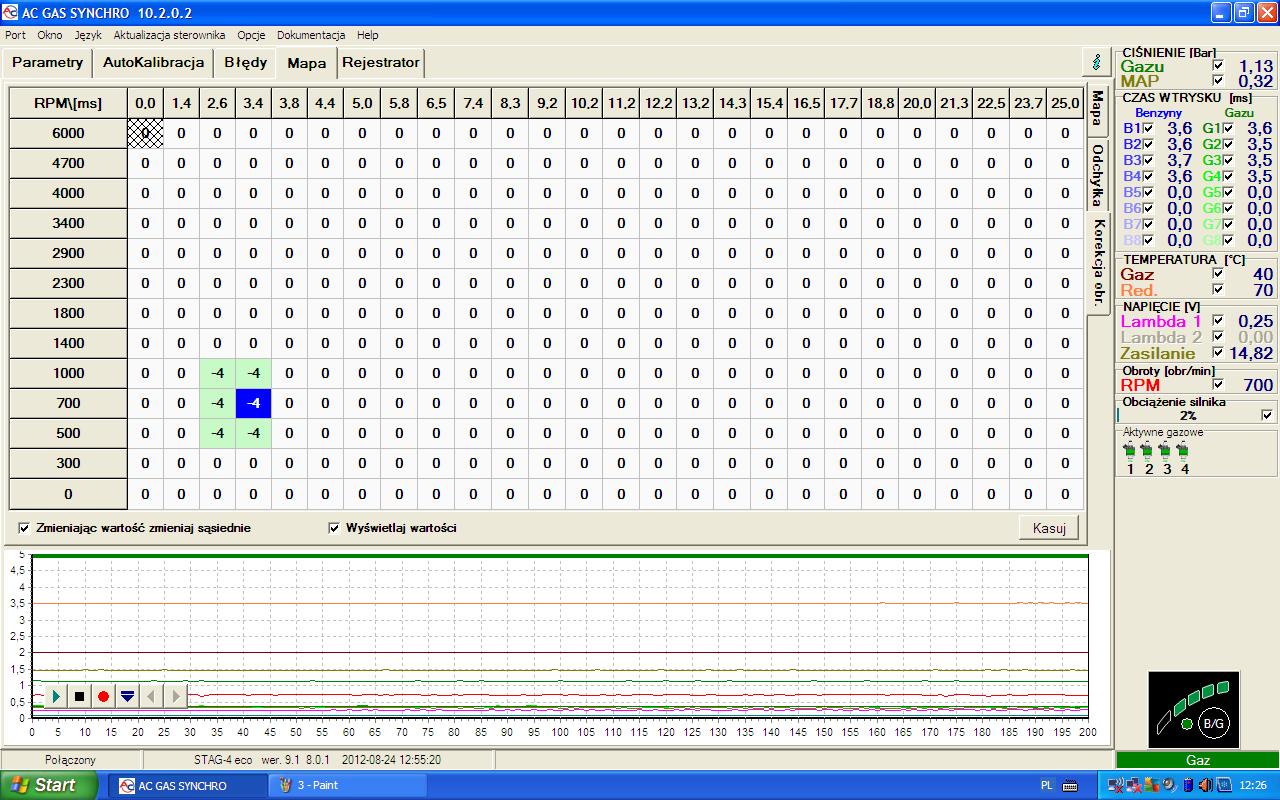
Task: Click gas injector icon number 4
Action: click(x=1184, y=453)
